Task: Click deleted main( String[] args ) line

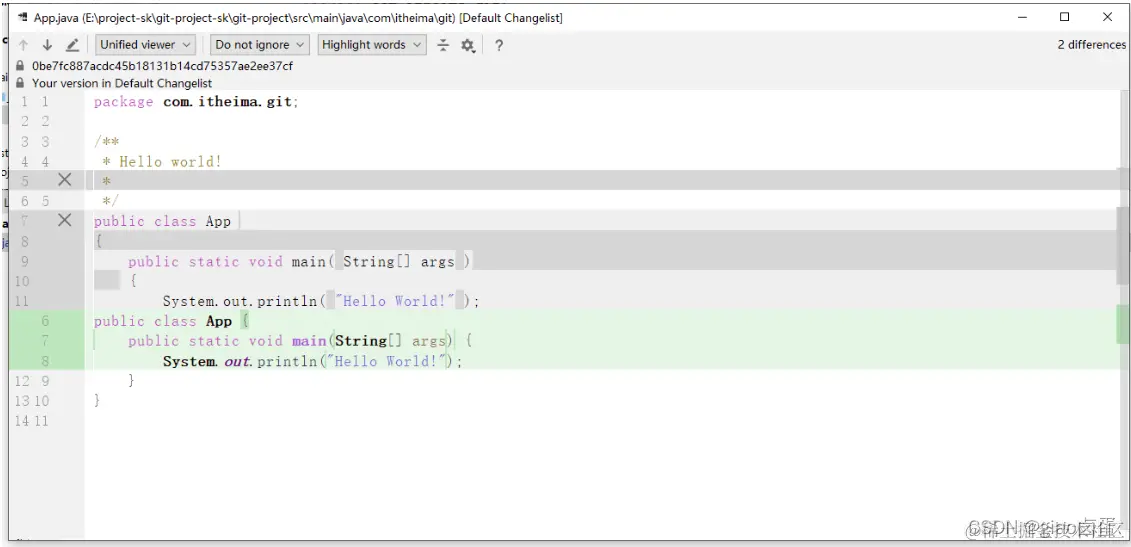Action: 299,261
